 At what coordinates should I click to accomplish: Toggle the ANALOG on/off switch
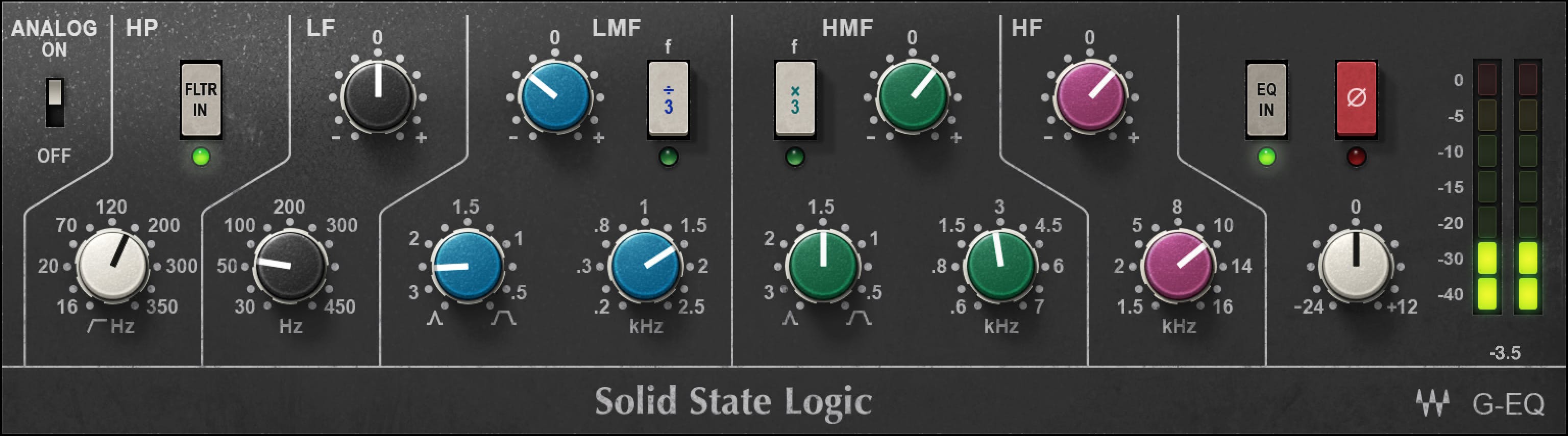point(55,101)
